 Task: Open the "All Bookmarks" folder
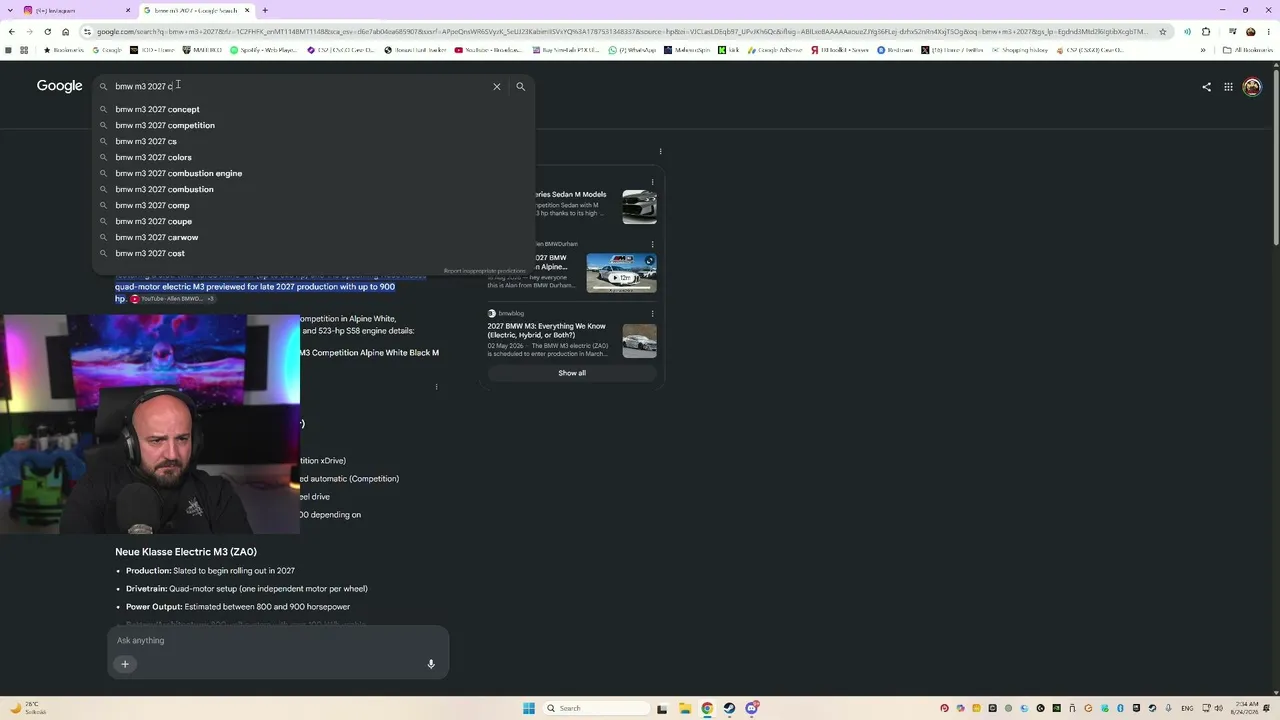click(1248, 50)
